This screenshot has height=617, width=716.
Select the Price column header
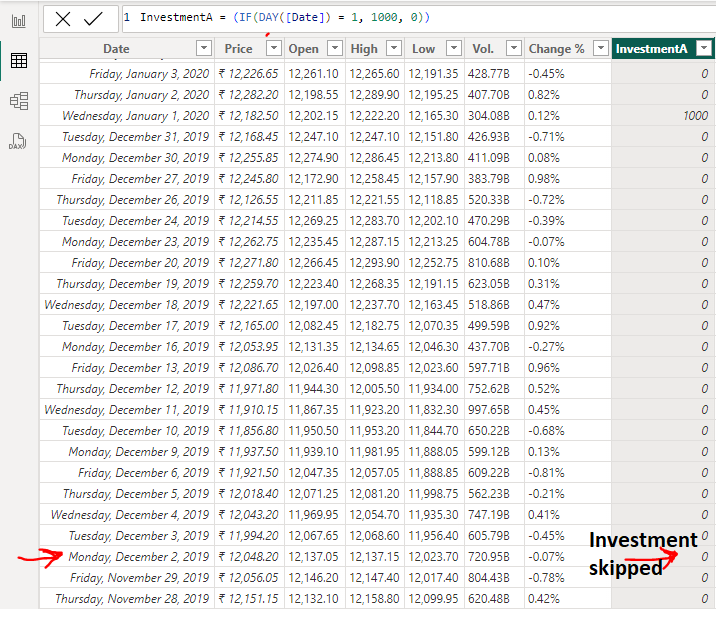point(238,48)
